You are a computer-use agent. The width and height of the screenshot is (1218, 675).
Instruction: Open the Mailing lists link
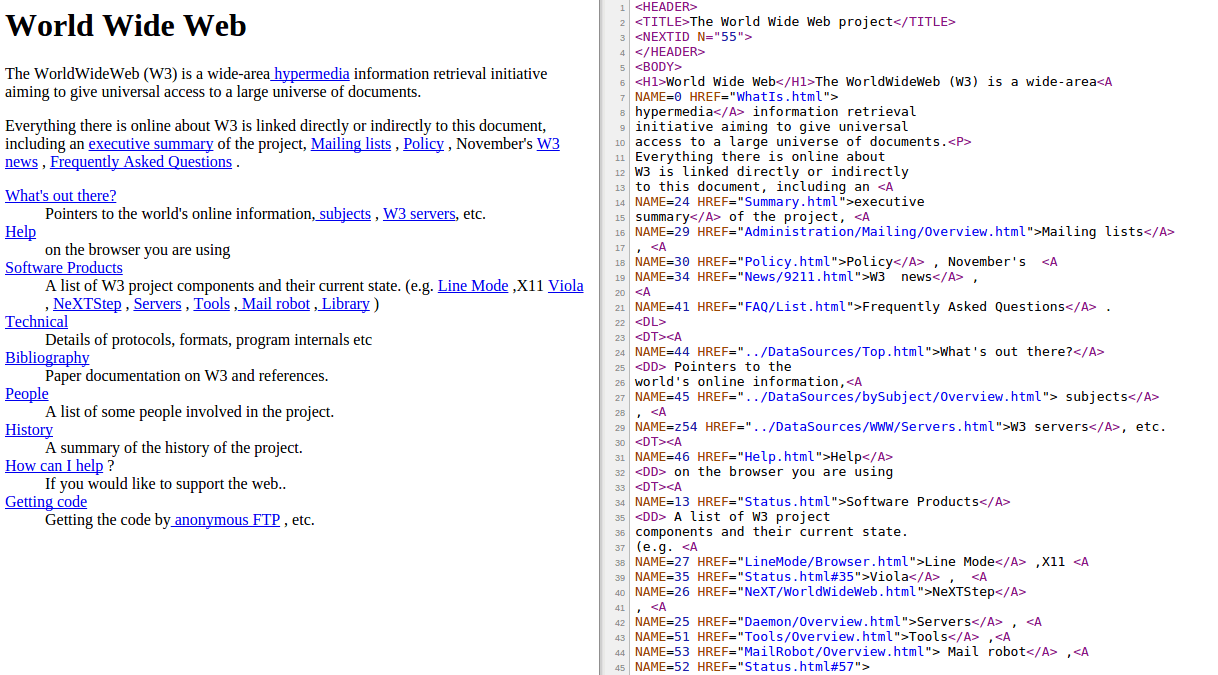[x=350, y=143]
